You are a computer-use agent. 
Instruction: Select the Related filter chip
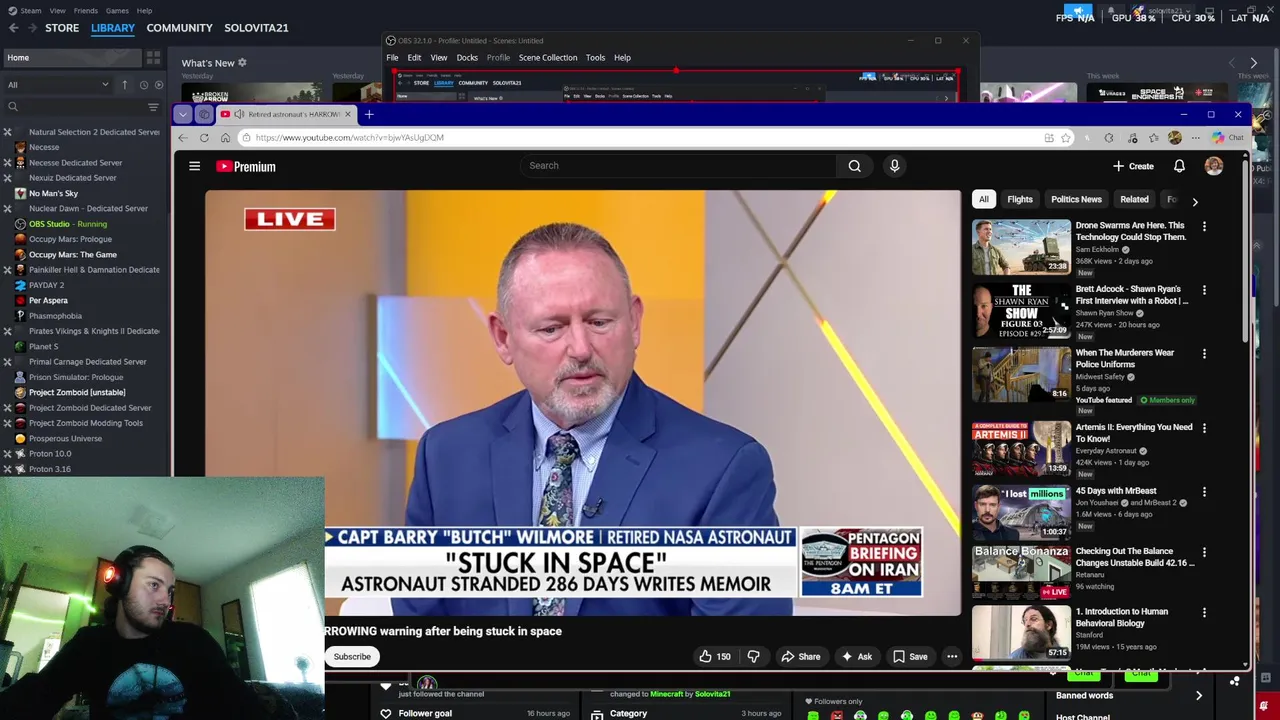pos(1134,200)
